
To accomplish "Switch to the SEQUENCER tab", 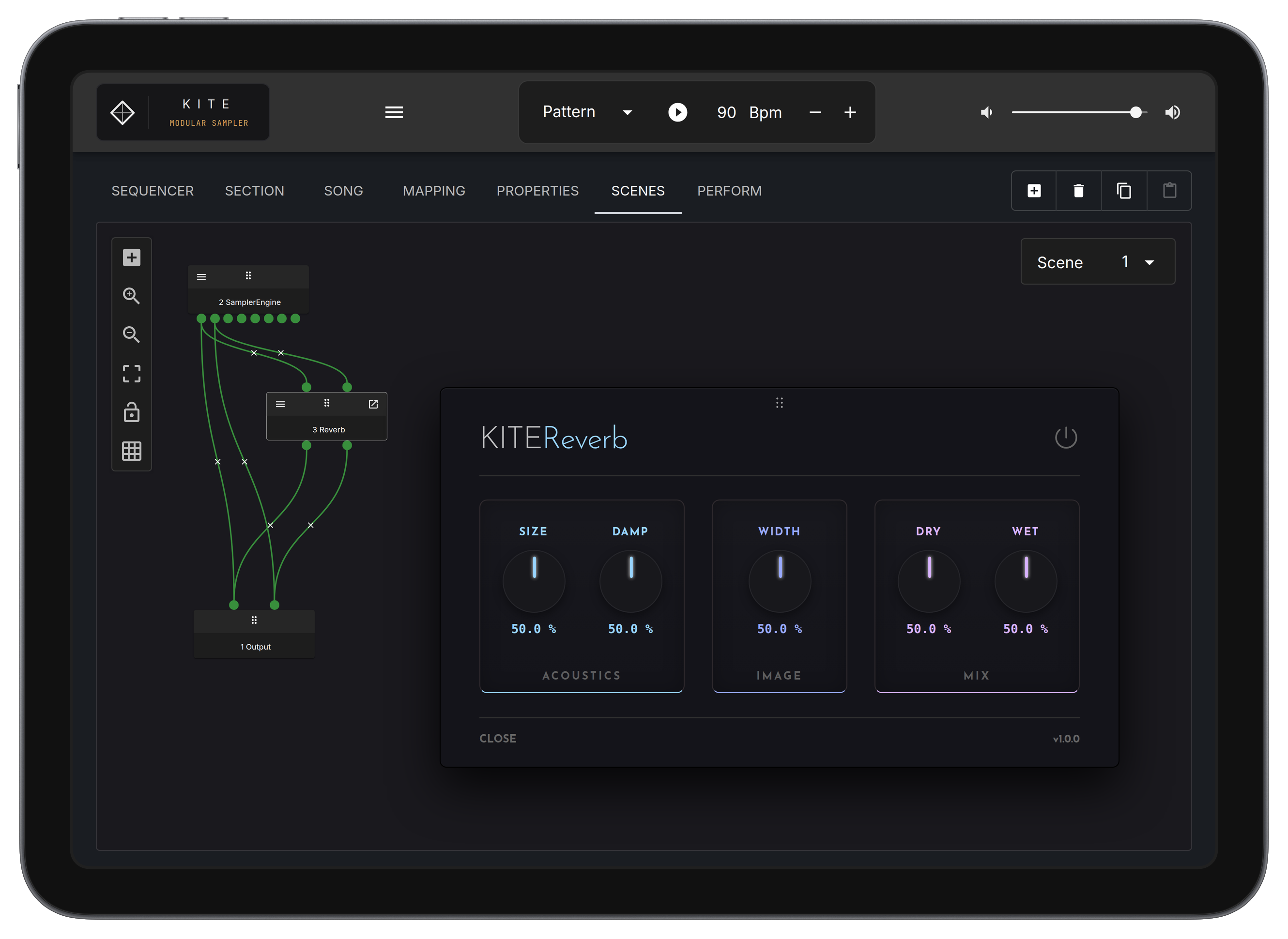I will (x=153, y=191).
